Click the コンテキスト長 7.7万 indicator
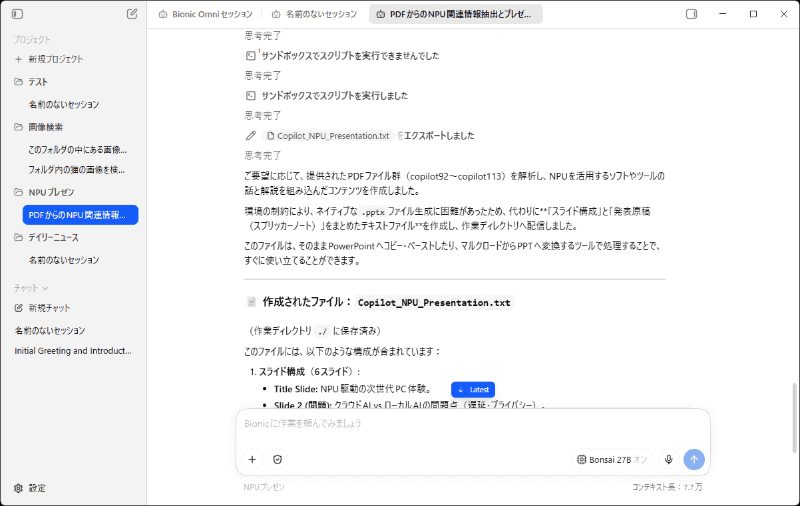 [667, 487]
